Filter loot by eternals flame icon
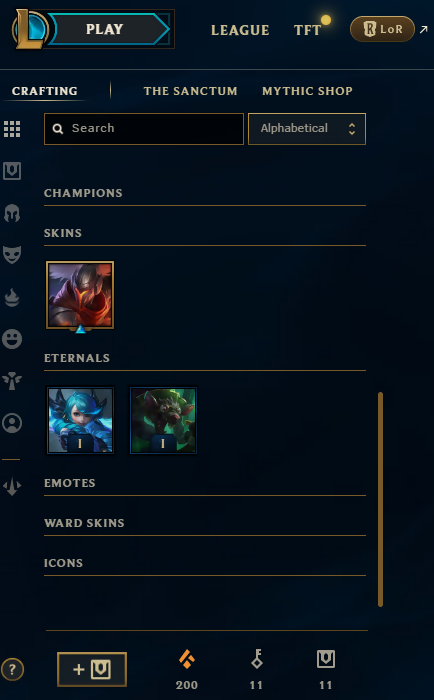Viewport: 434px width, 700px height. tap(12, 297)
